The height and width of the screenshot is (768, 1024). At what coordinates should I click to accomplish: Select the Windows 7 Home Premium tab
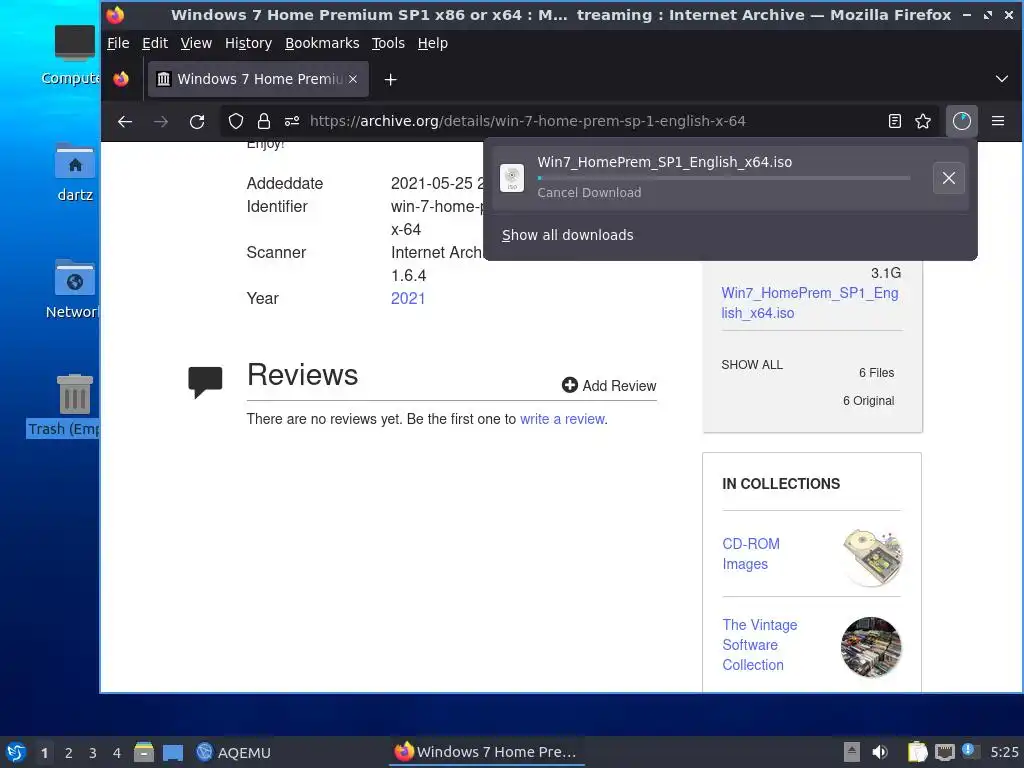click(x=259, y=79)
